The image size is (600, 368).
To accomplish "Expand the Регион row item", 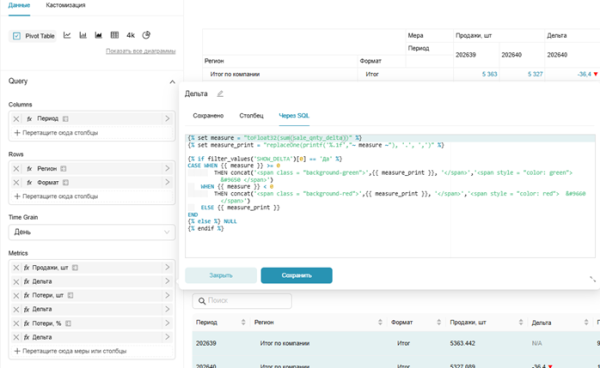I will coord(167,168).
